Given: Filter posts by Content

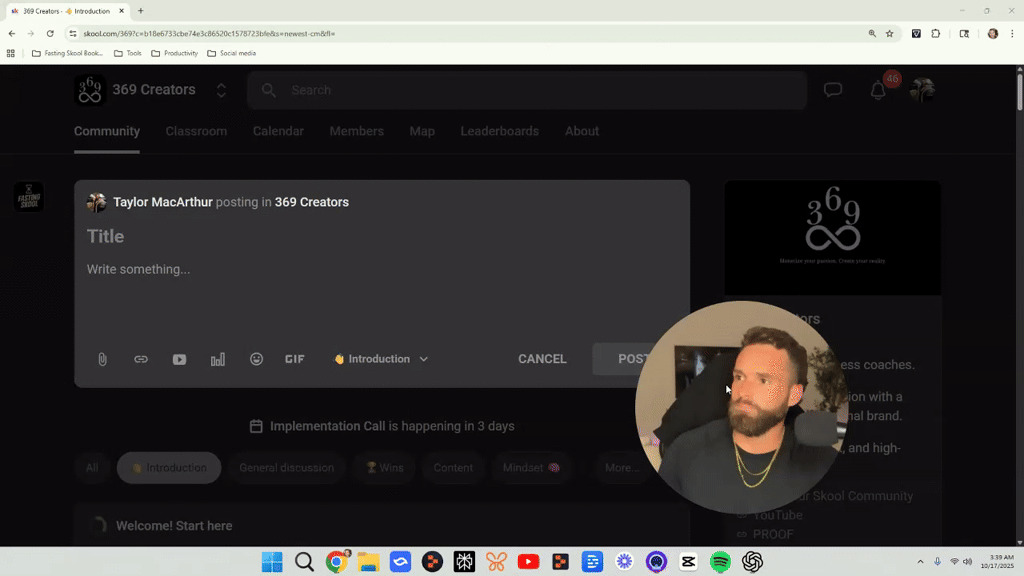Looking at the screenshot, I should point(453,468).
